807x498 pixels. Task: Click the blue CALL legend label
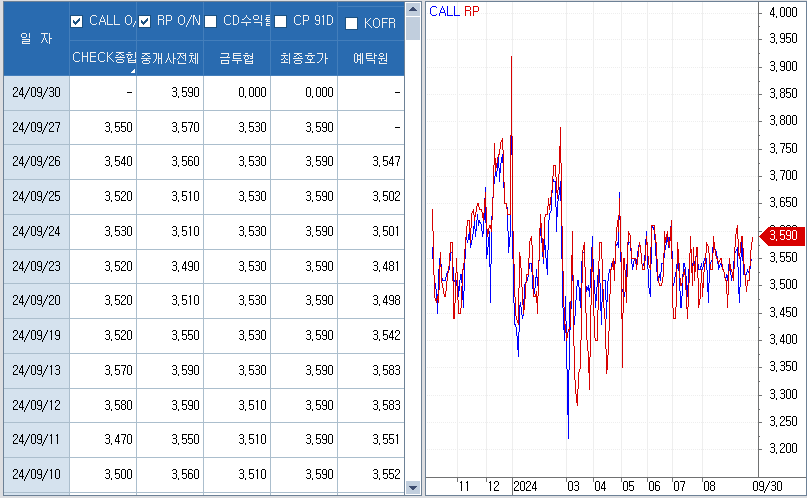pyautogui.click(x=444, y=12)
